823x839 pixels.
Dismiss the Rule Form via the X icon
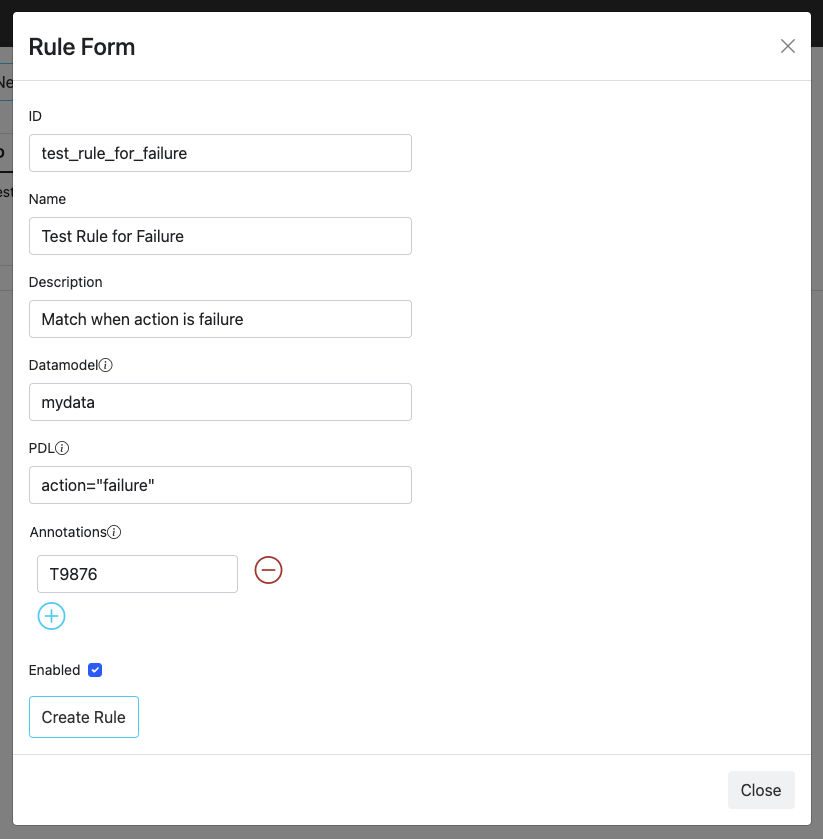coord(788,46)
